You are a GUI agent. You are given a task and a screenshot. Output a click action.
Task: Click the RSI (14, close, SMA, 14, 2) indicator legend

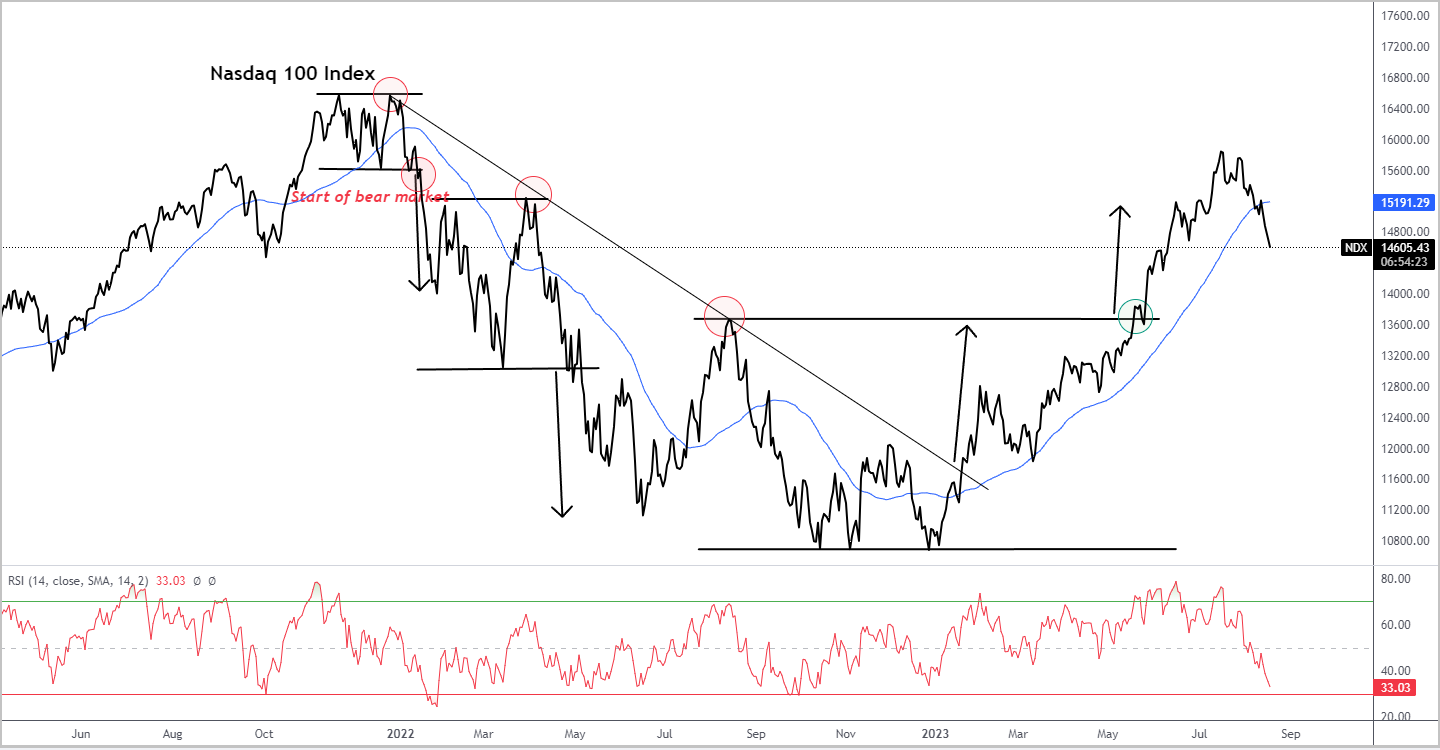79,580
